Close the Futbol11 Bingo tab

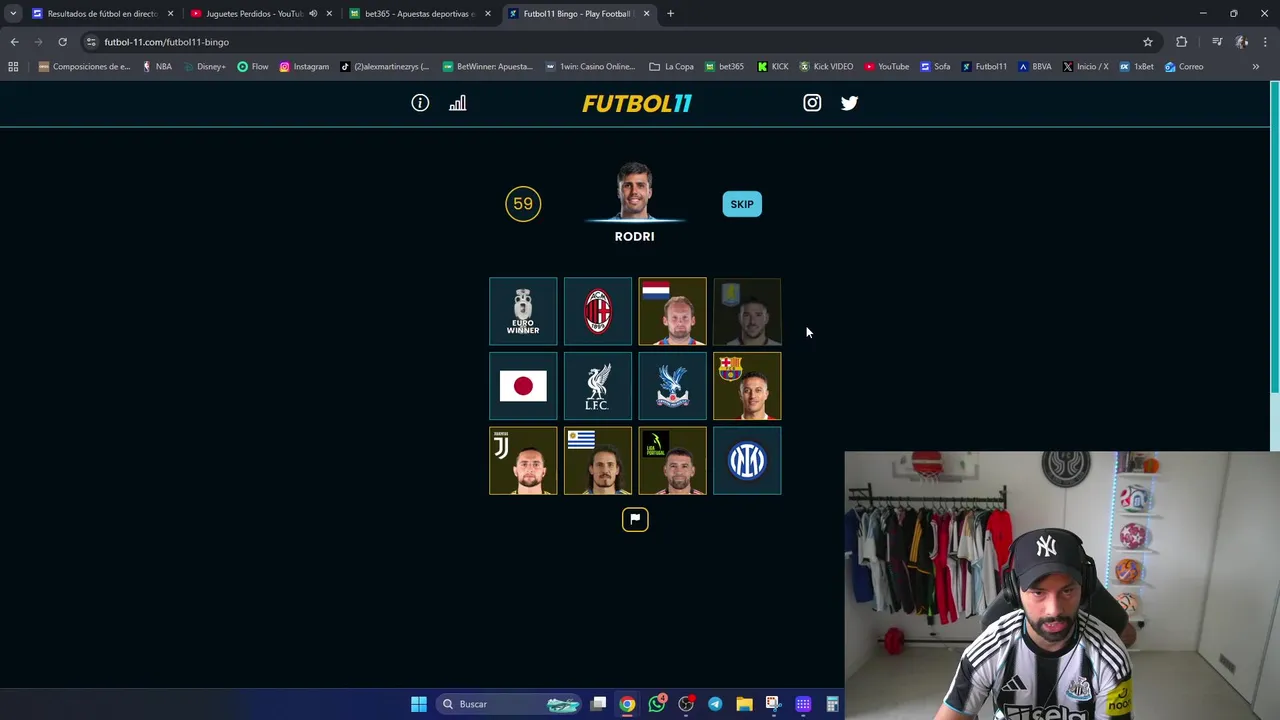[x=646, y=14]
